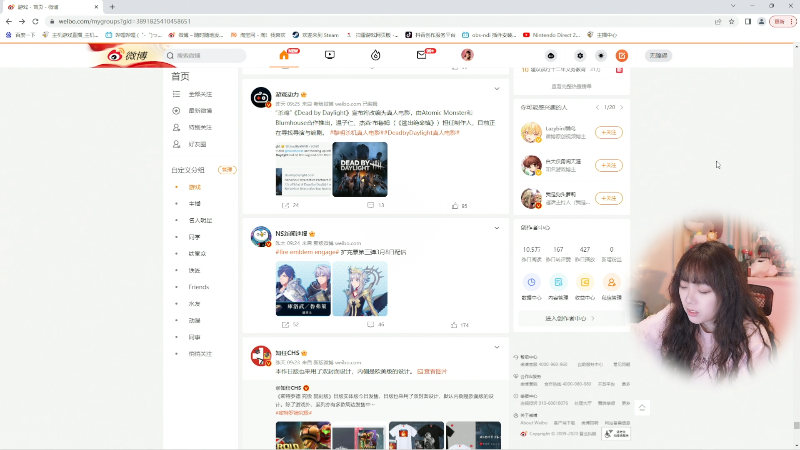
Task: Select the Friends group in sidebar
Action: [198, 287]
